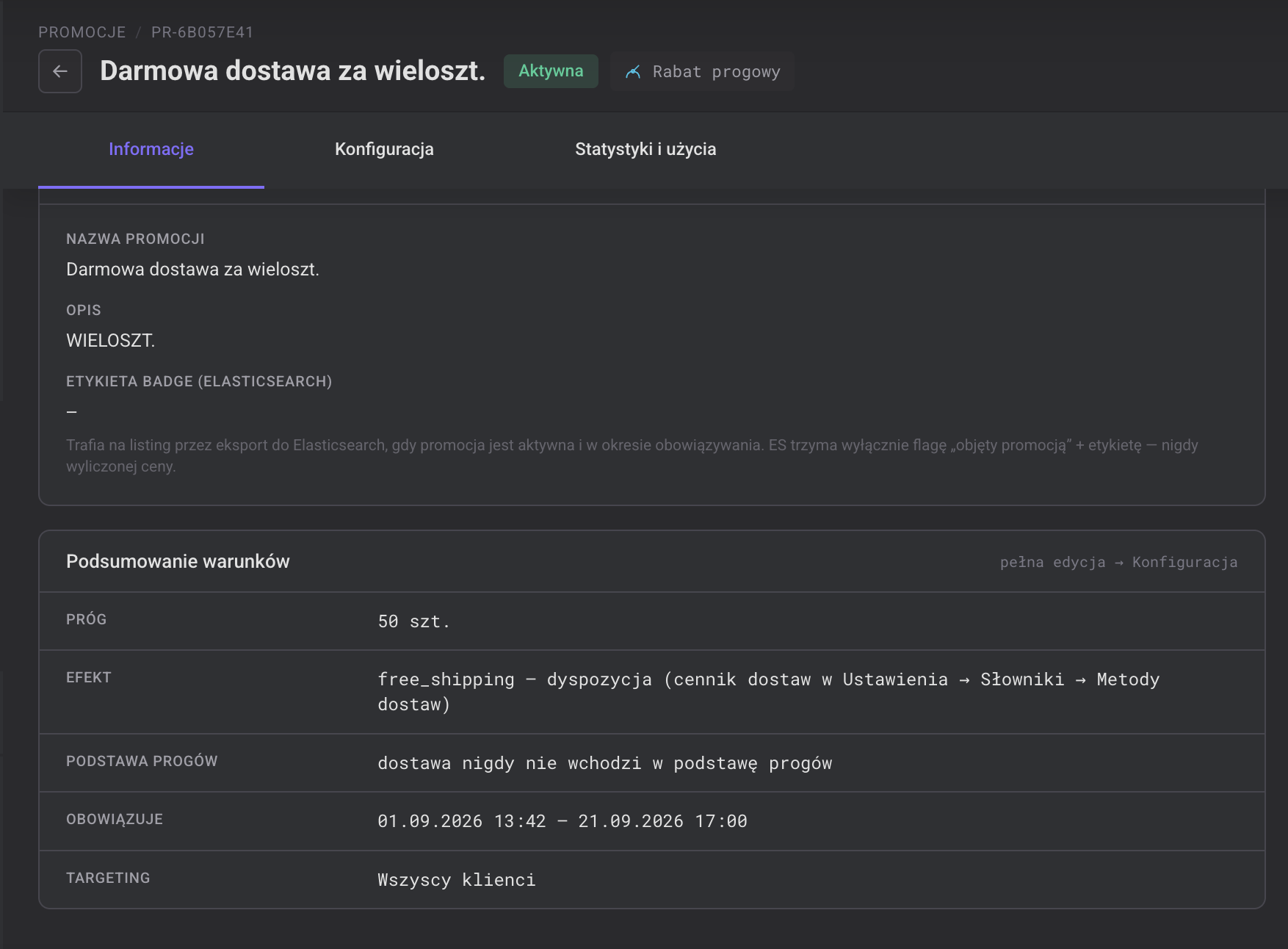Open the Statystyki i użycia tab
Viewport: 1288px width, 949px height.
(645, 149)
